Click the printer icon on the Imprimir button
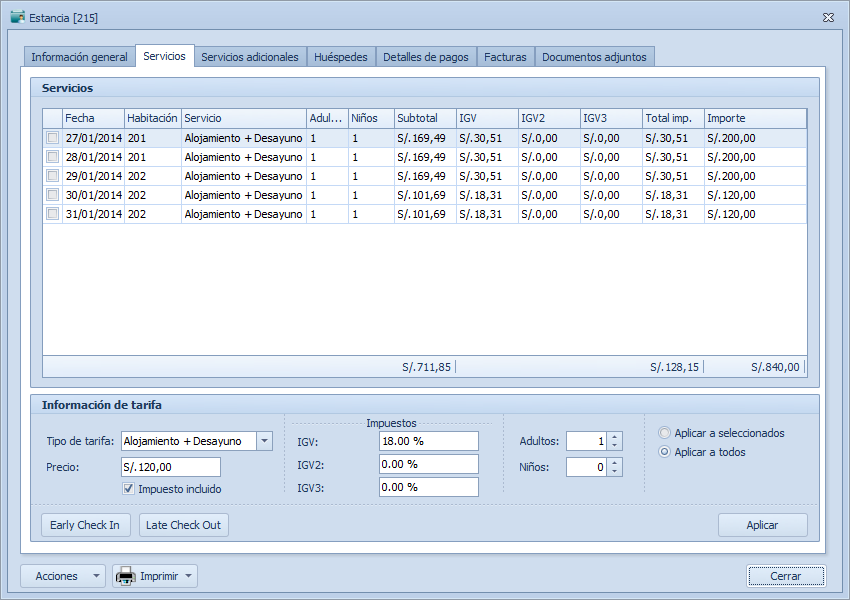Image resolution: width=850 pixels, height=600 pixels. point(125,576)
